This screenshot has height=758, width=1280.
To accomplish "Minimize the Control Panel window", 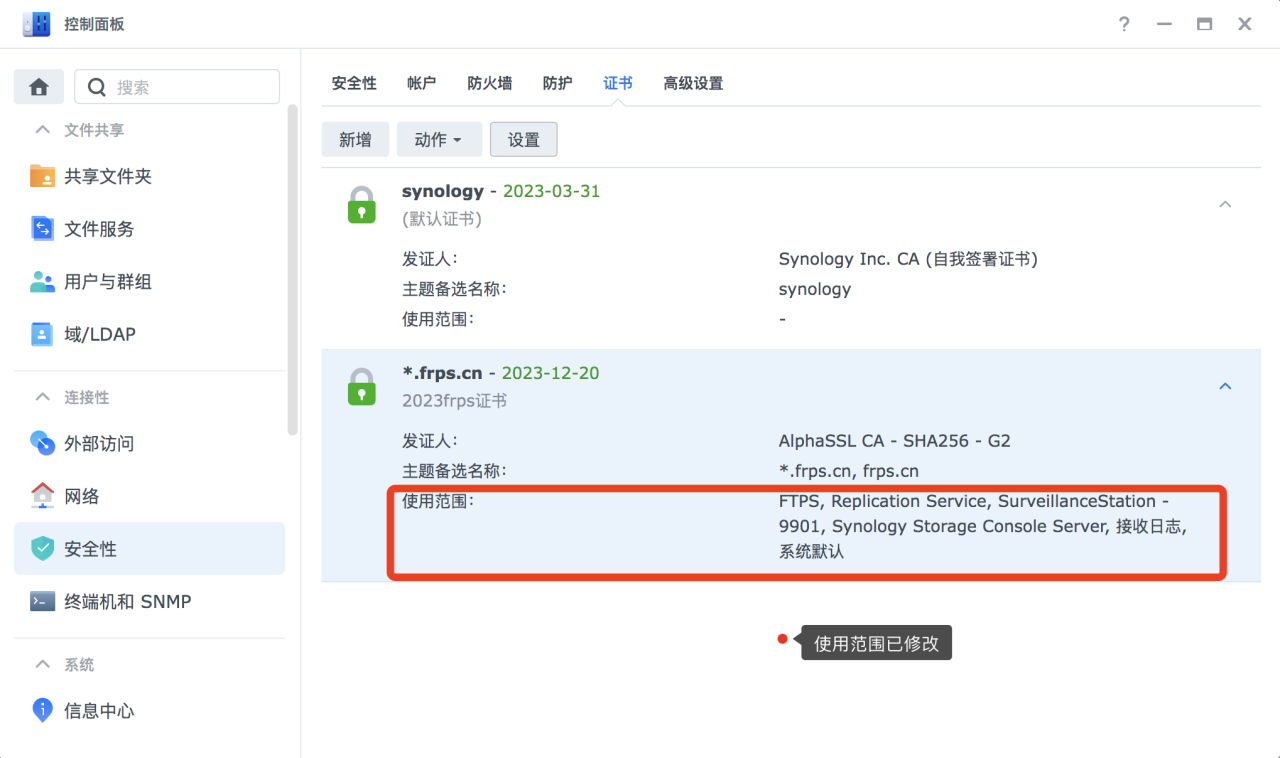I will pyautogui.click(x=1165, y=24).
